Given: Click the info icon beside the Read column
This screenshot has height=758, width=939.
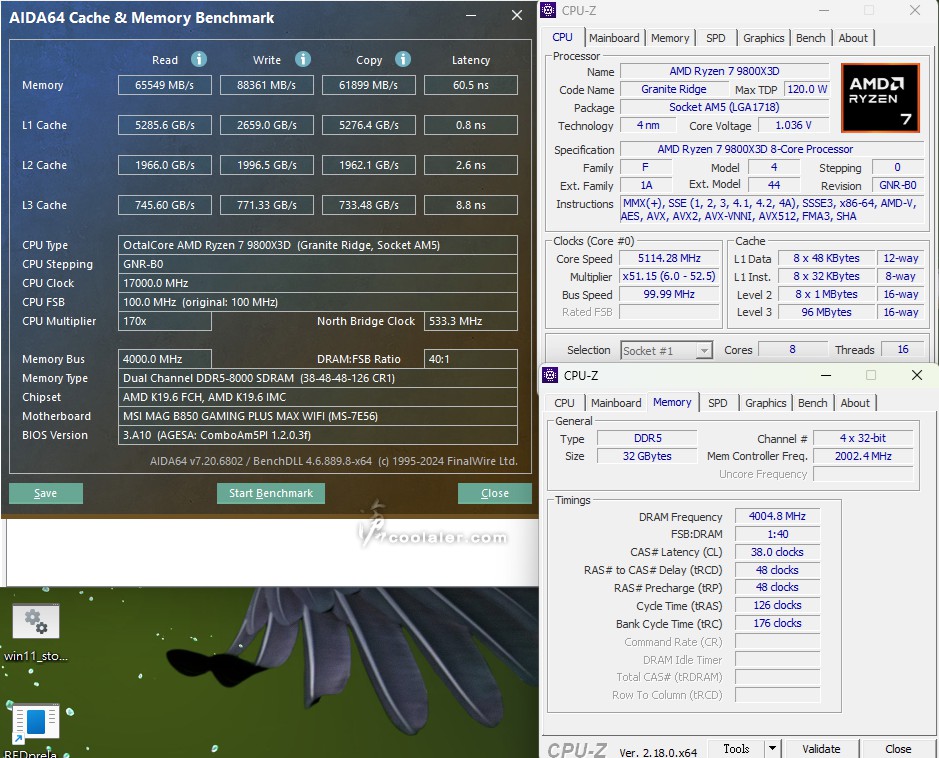Looking at the screenshot, I should coord(199,60).
